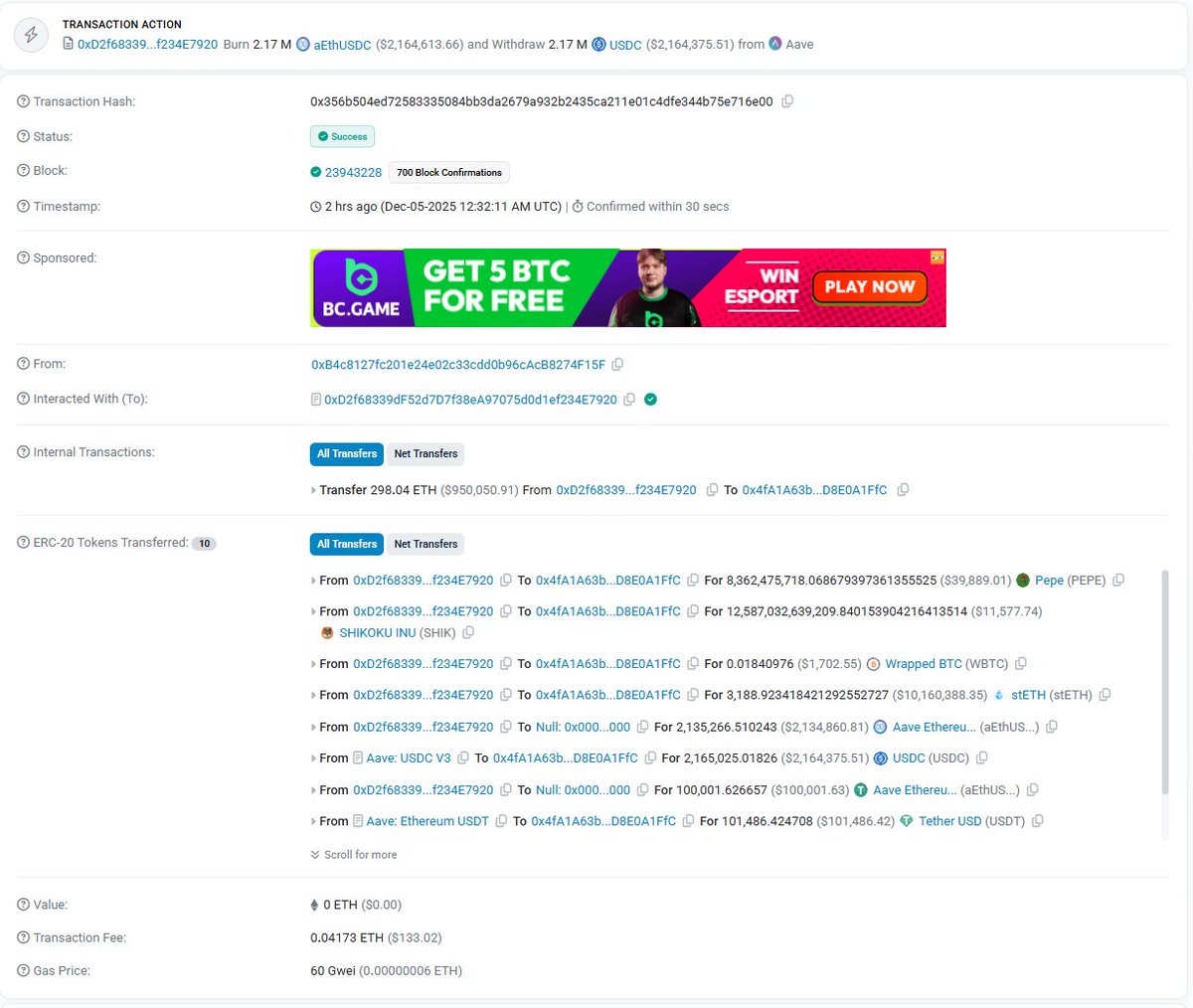Click the help icon next to Timestamp
Viewport: 1193px width, 1008px height.
pos(24,207)
